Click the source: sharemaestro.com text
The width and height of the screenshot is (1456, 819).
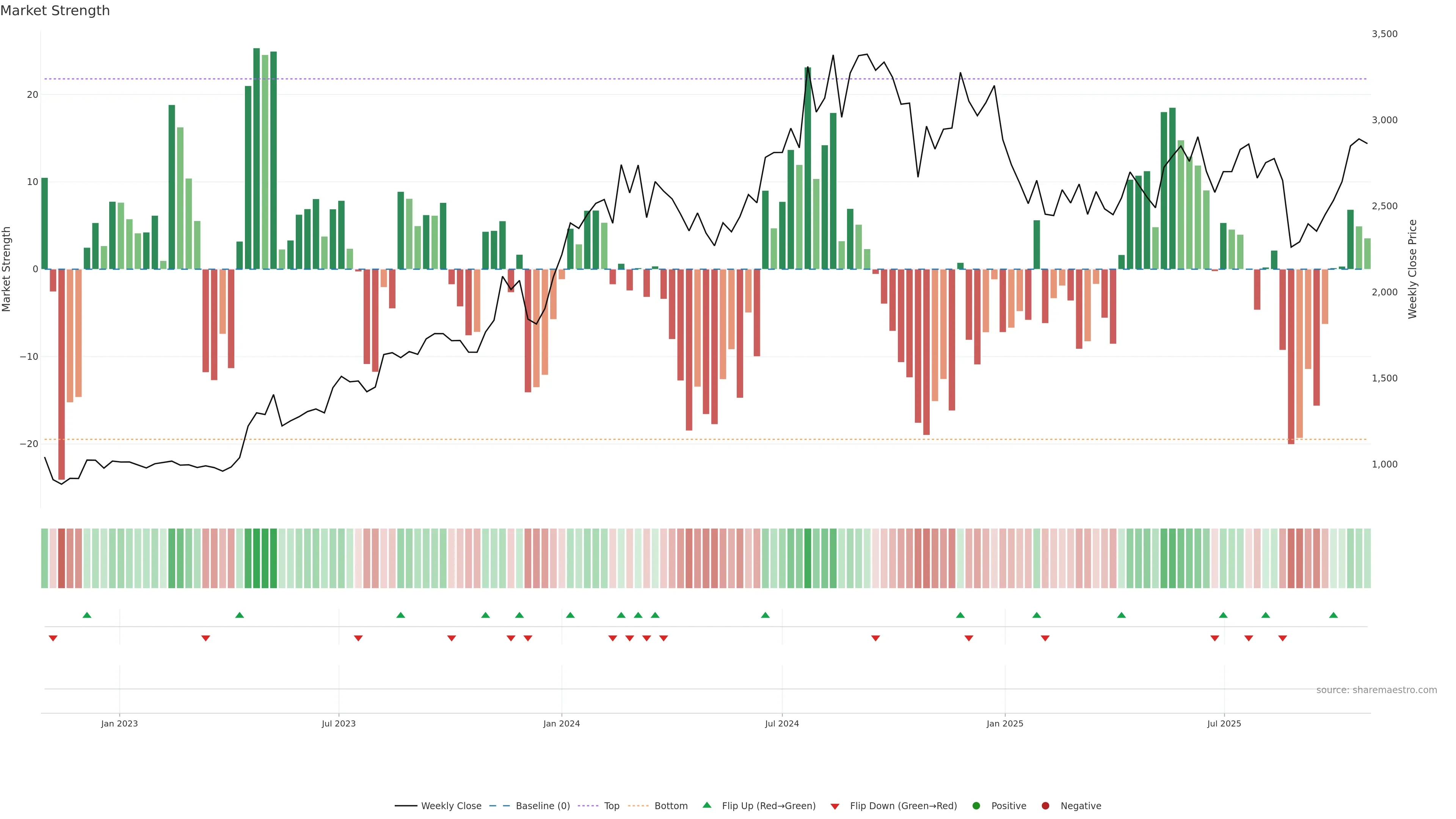[1376, 690]
